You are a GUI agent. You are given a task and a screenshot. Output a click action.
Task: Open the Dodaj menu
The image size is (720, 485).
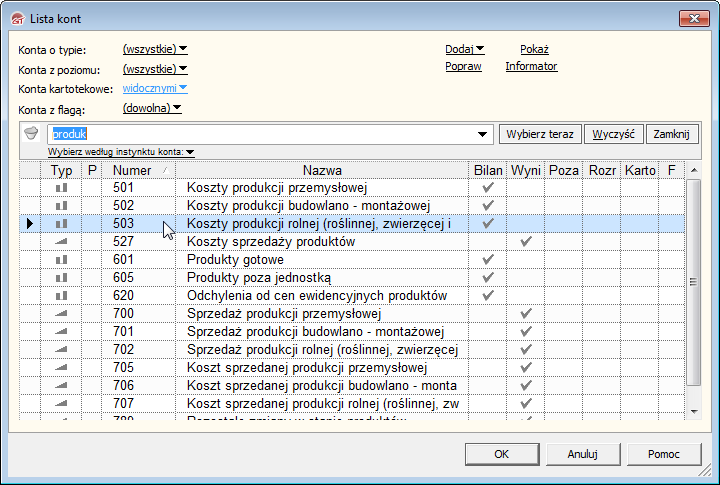[464, 49]
